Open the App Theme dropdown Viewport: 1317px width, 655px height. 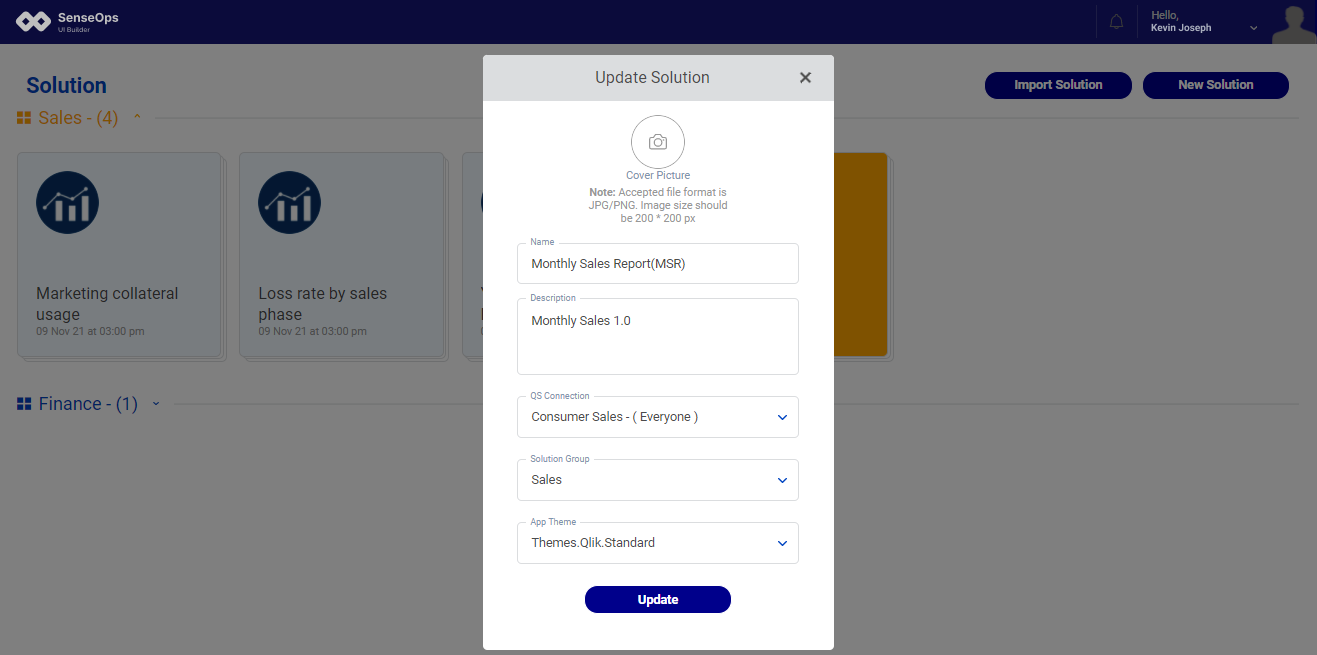click(658, 543)
